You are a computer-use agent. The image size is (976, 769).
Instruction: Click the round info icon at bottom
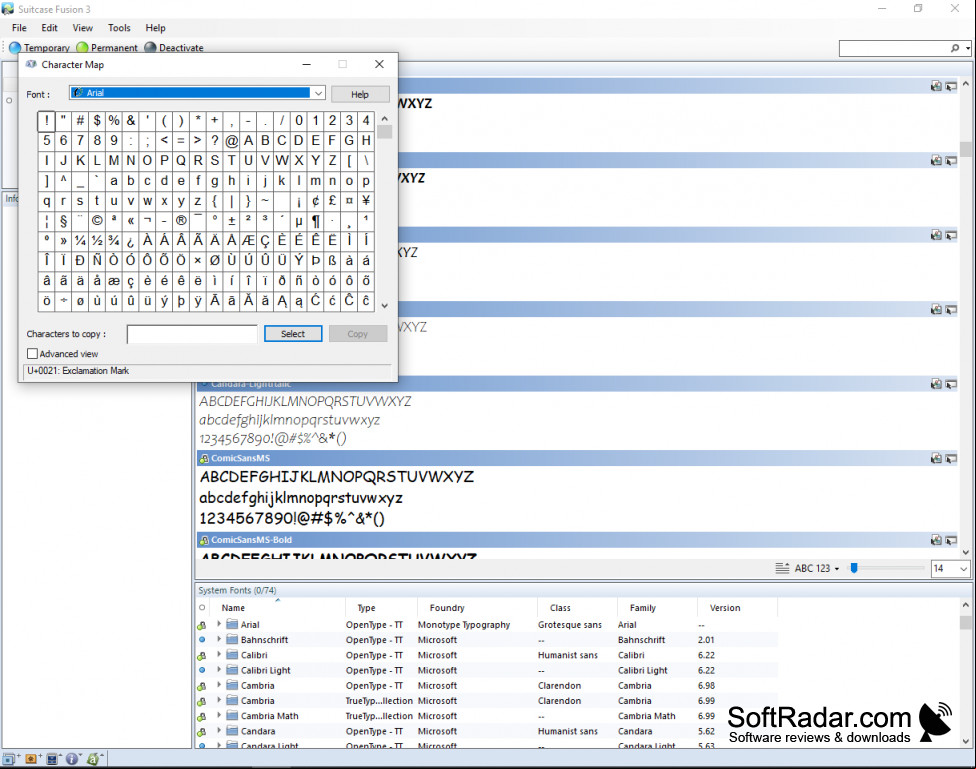pos(72,759)
